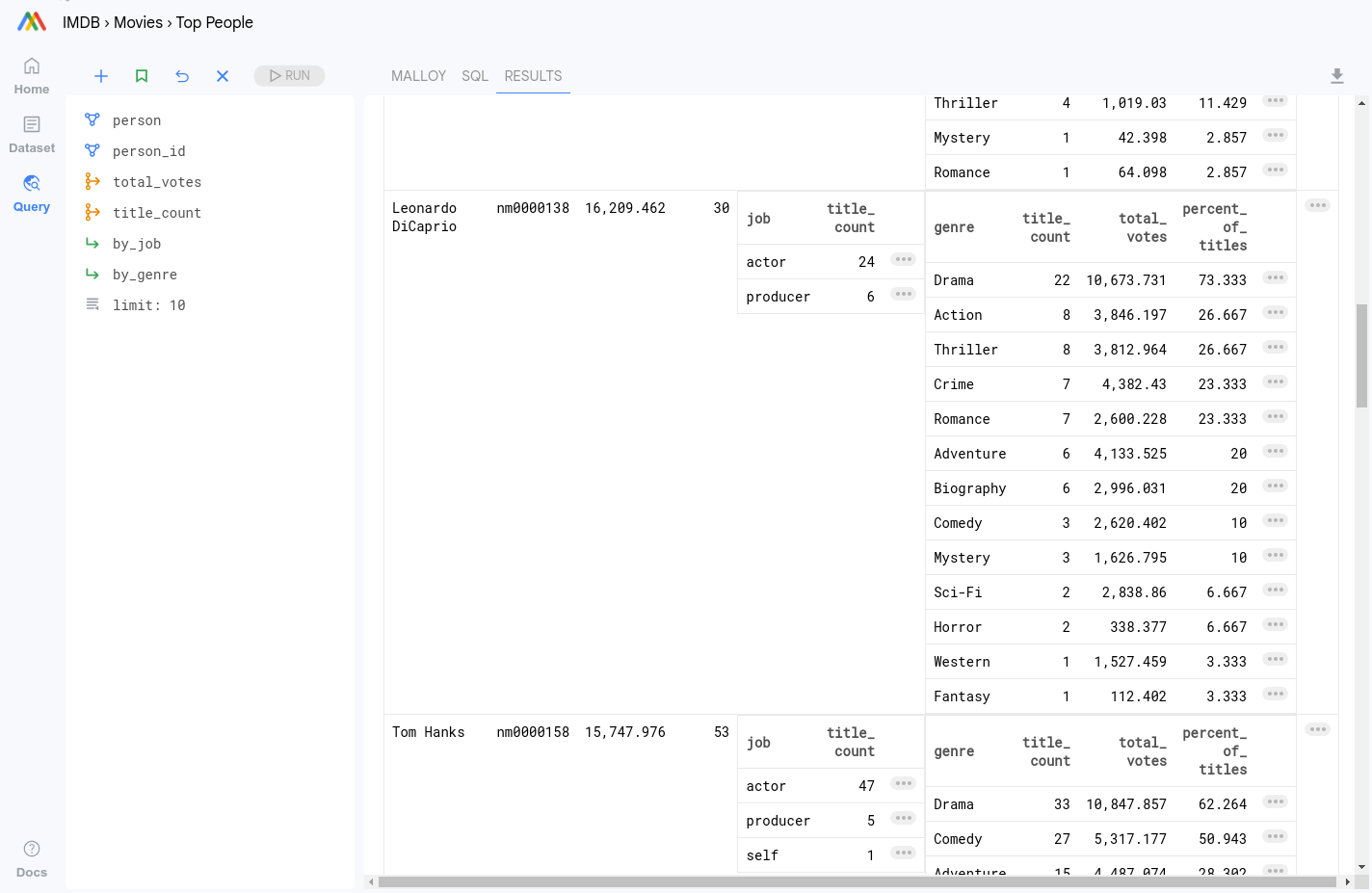Click the Leonardo DiCaprio name cell

(x=424, y=217)
